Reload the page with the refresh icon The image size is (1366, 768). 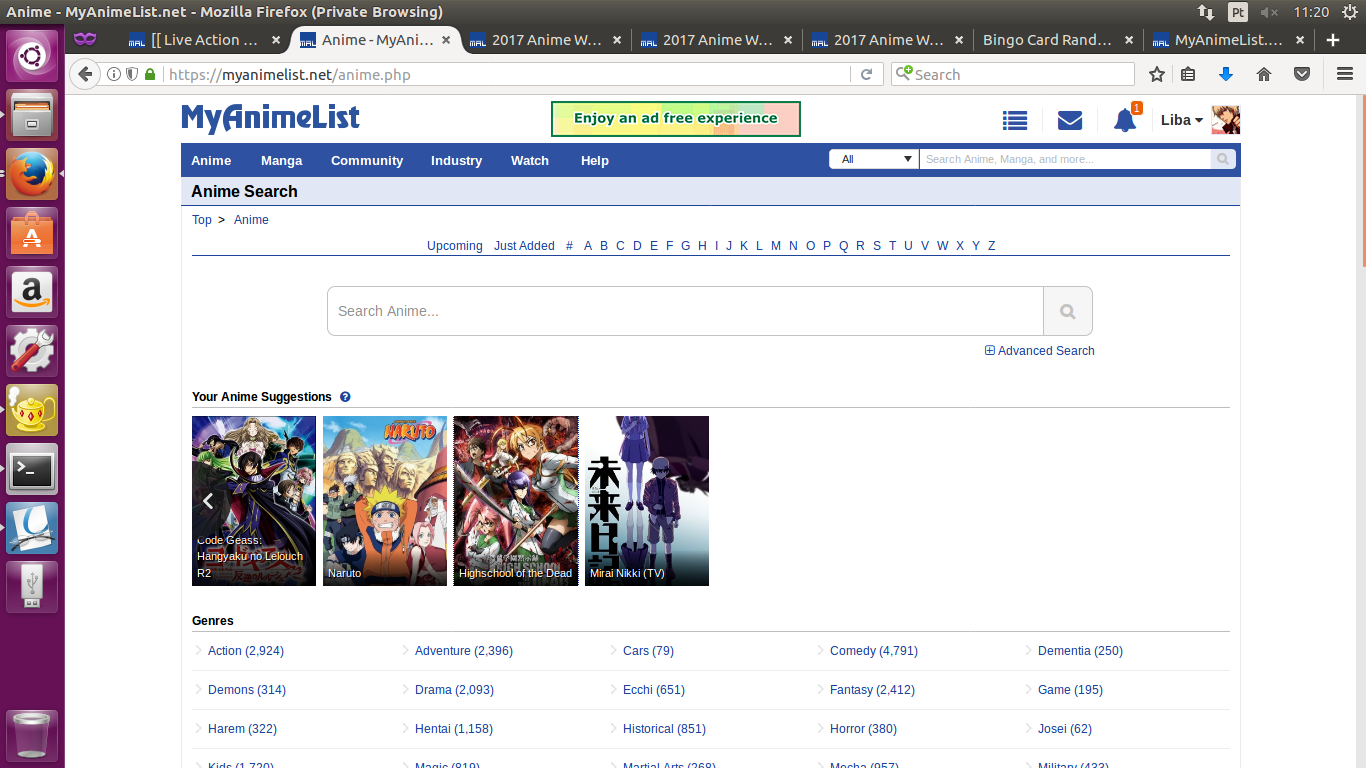tap(866, 74)
